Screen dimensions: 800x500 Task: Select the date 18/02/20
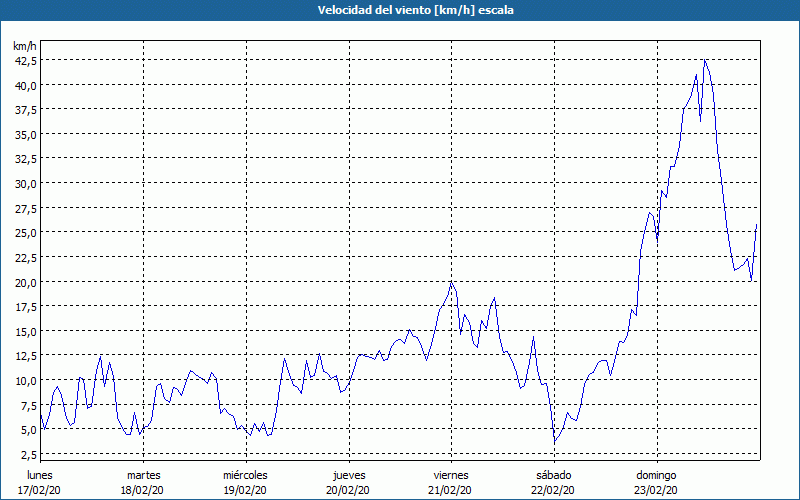click(x=142, y=490)
